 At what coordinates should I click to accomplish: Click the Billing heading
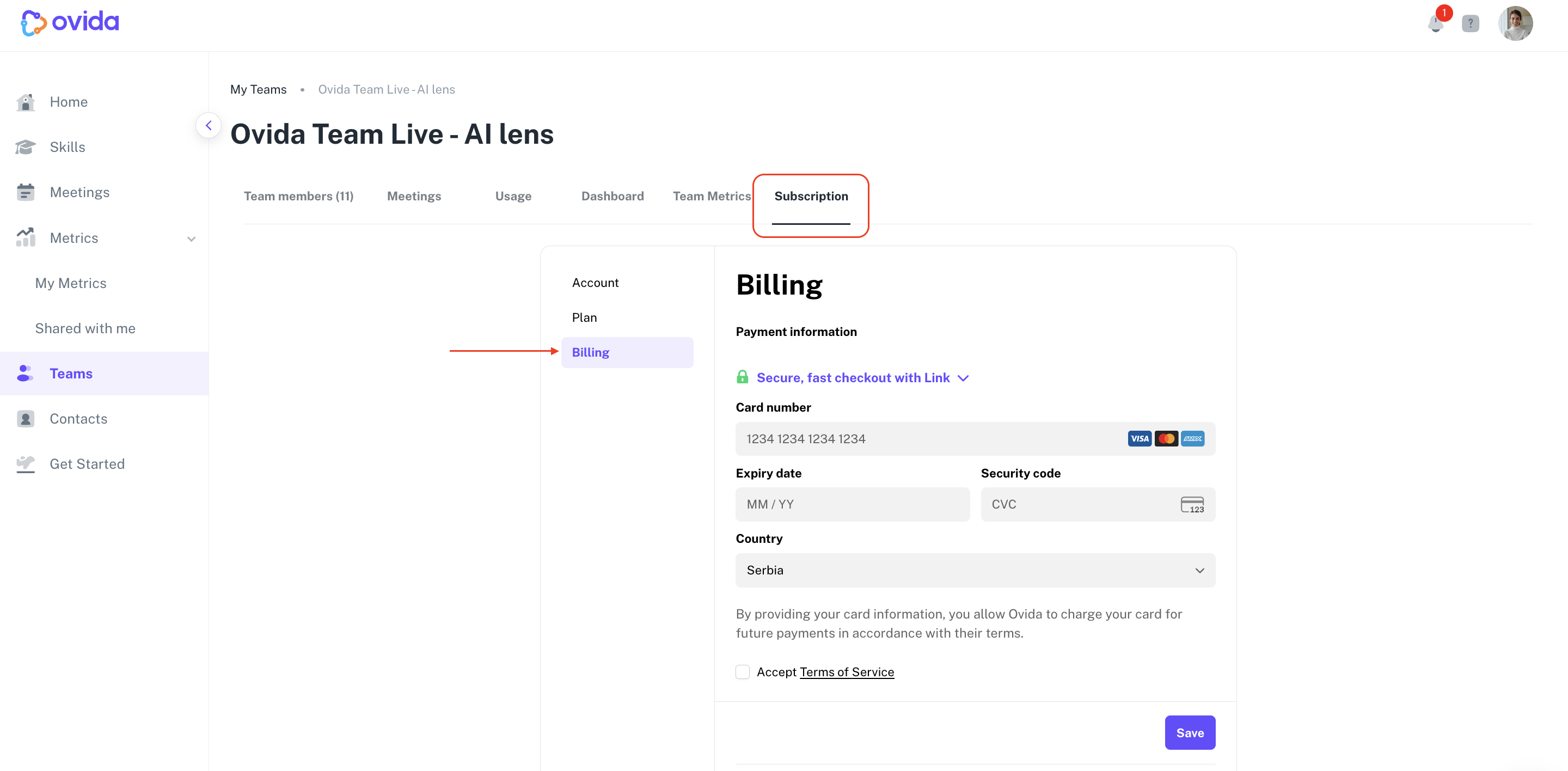point(779,285)
